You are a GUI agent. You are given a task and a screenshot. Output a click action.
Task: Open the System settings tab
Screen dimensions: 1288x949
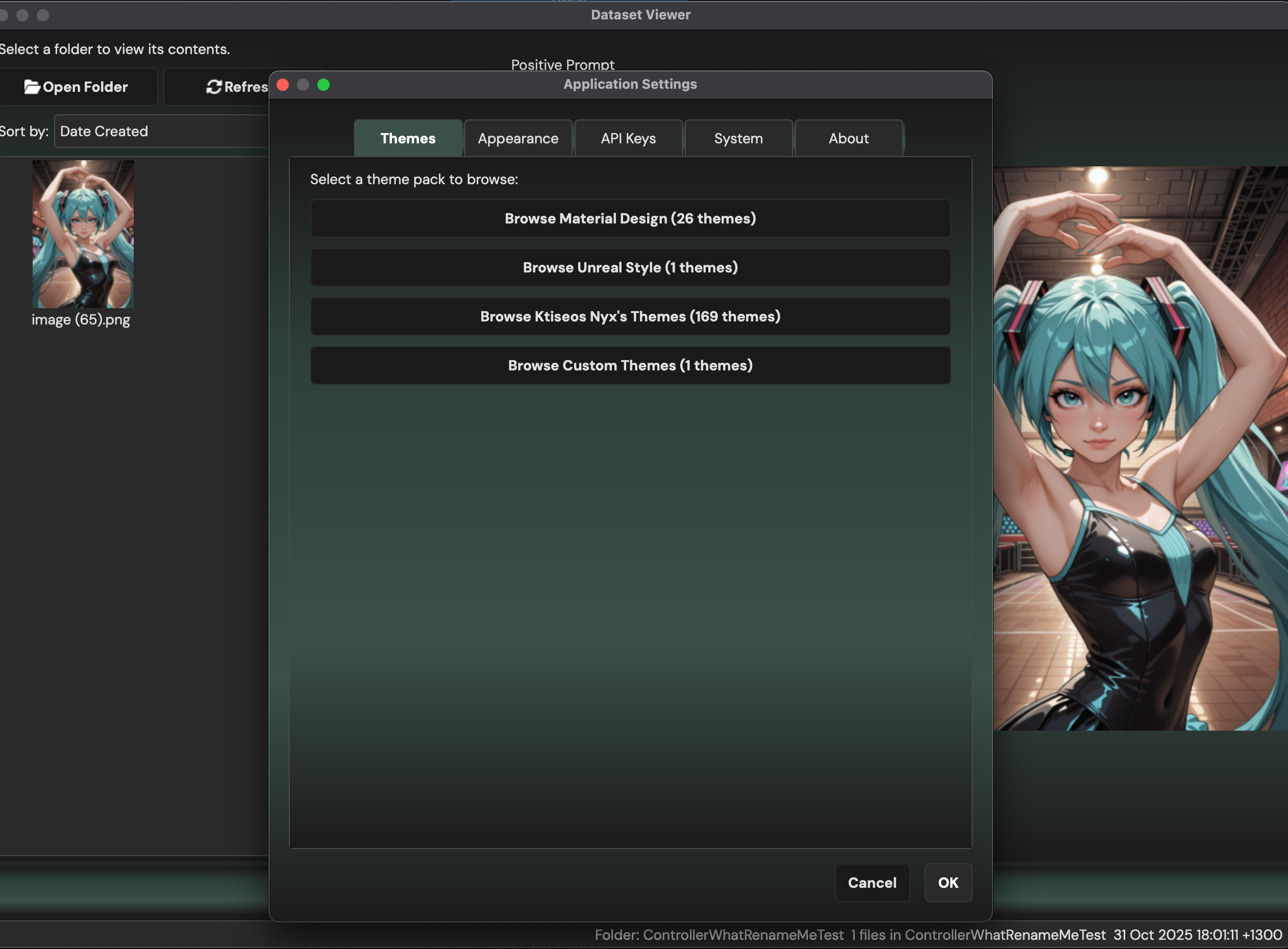738,138
